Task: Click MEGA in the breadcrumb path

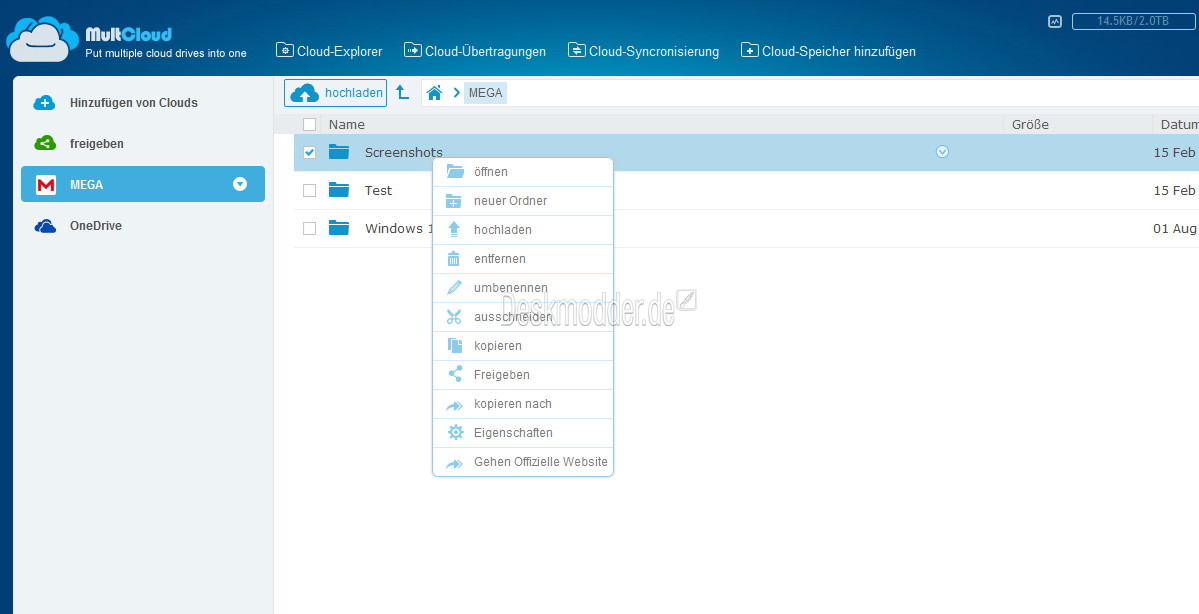Action: click(486, 93)
